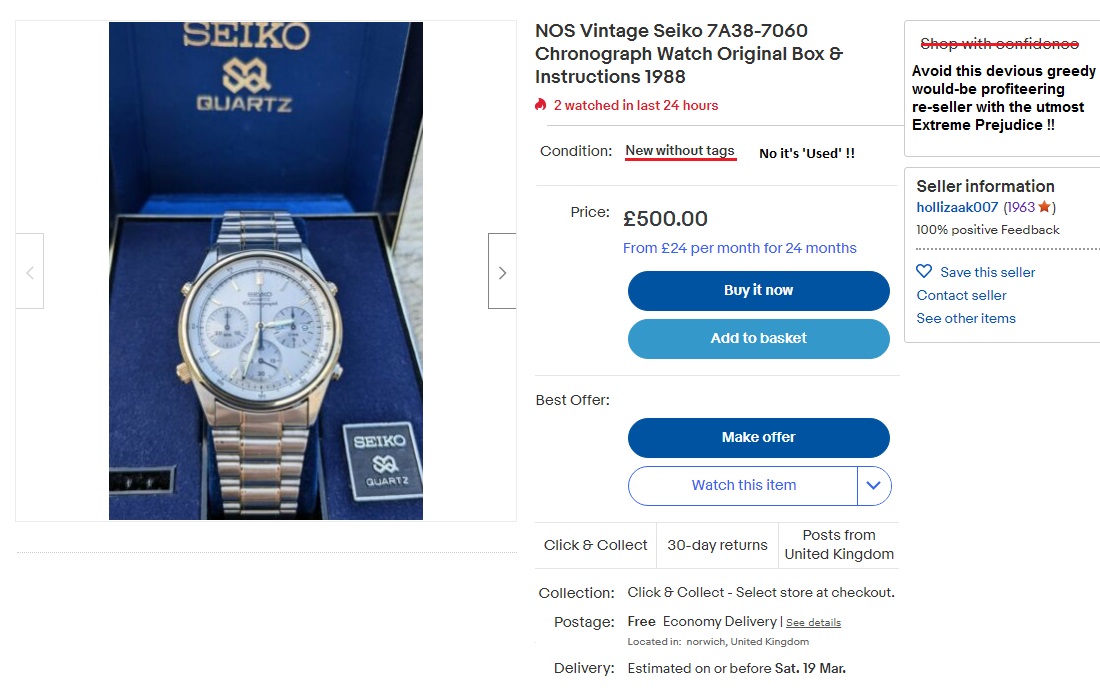1100x700 pixels.
Task: Click the right arrow to view next photo
Action: coord(501,271)
